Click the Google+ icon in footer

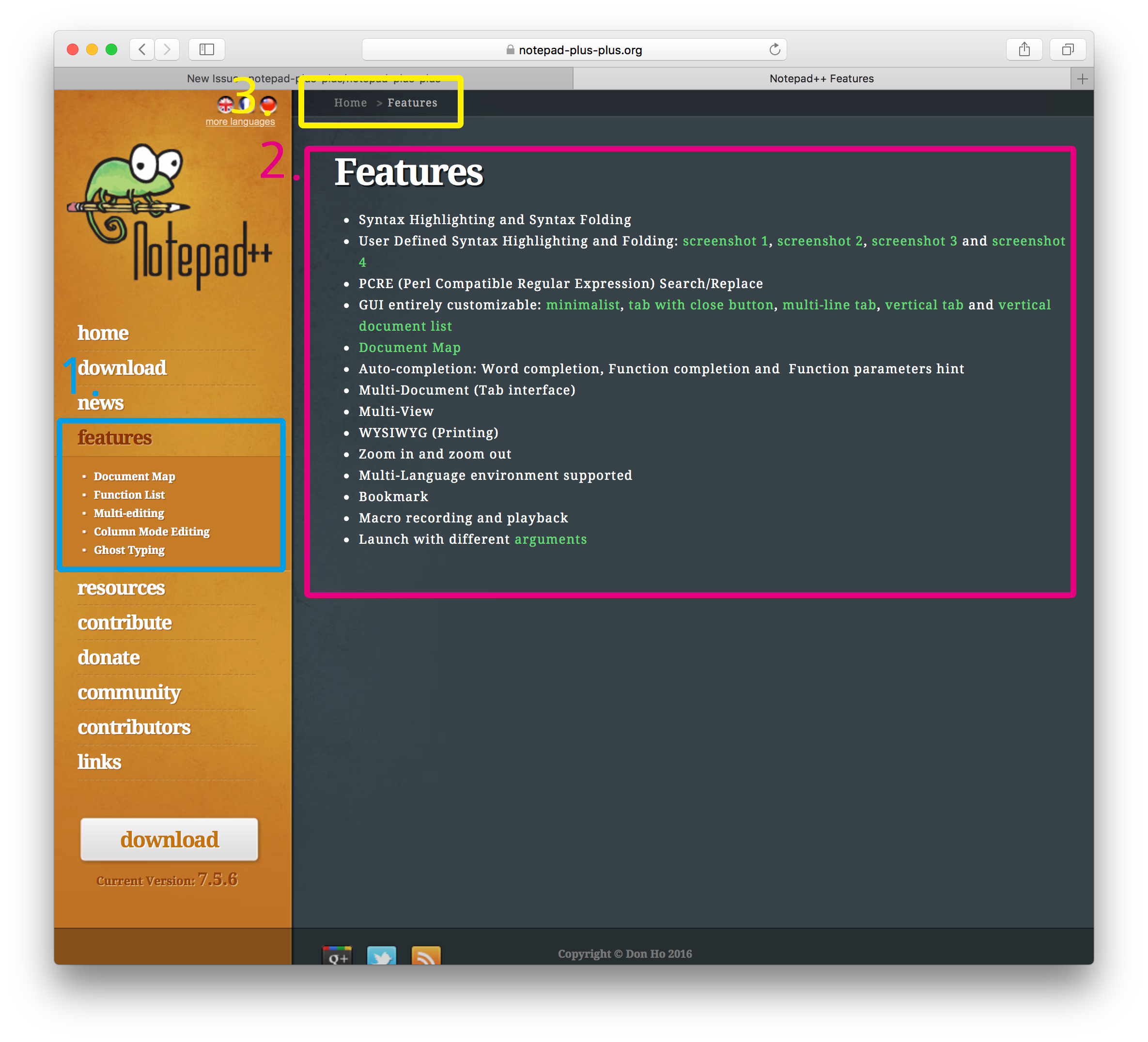[x=337, y=955]
